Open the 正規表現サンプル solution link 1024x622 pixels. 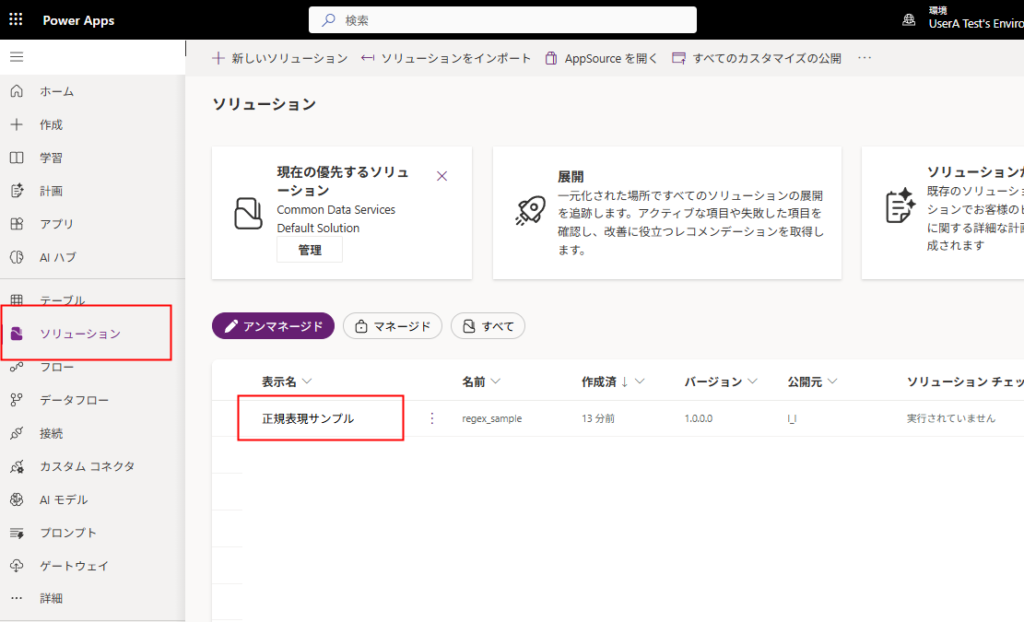tap(308, 418)
